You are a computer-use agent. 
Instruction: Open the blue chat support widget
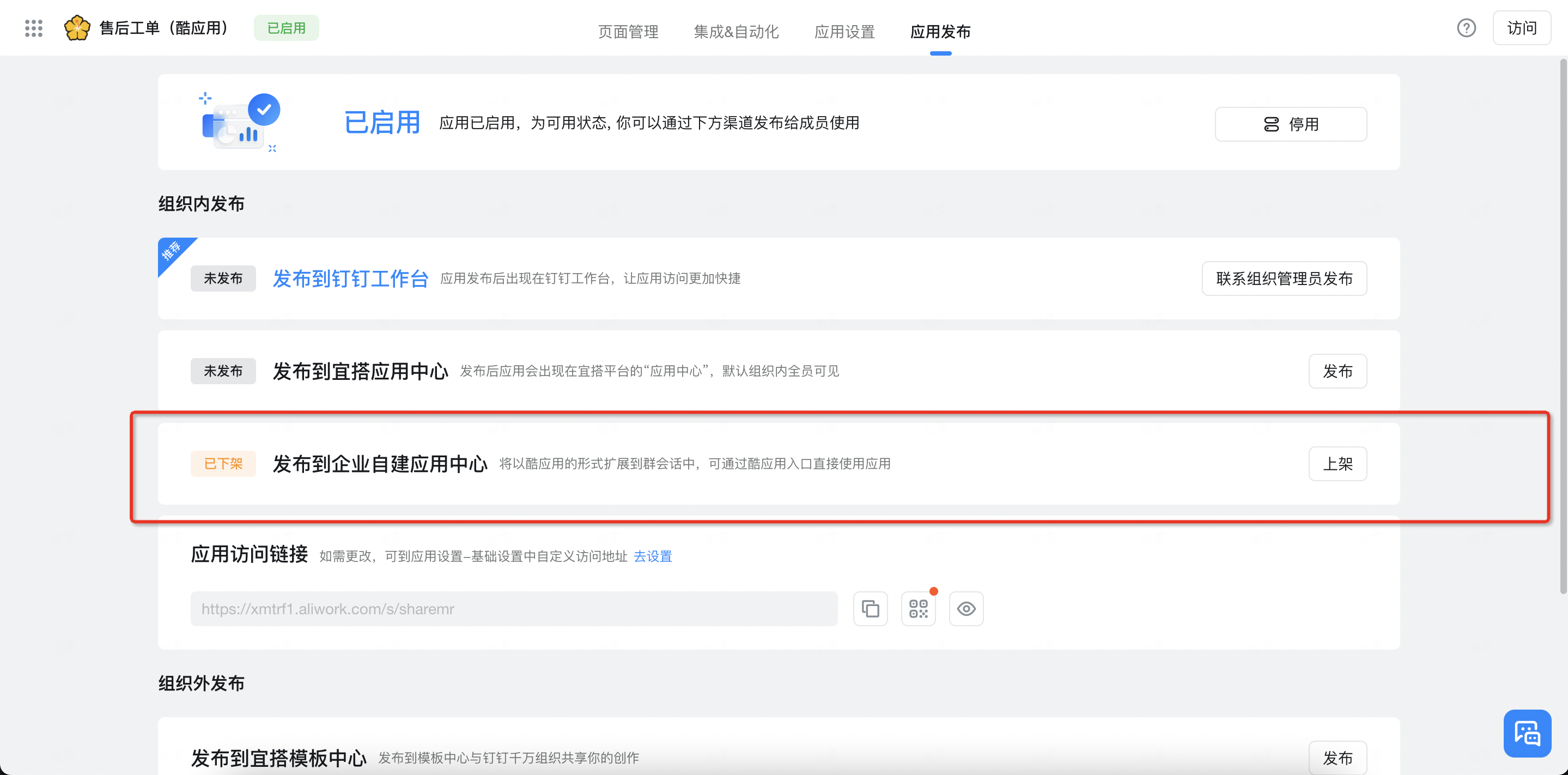pyautogui.click(x=1527, y=733)
